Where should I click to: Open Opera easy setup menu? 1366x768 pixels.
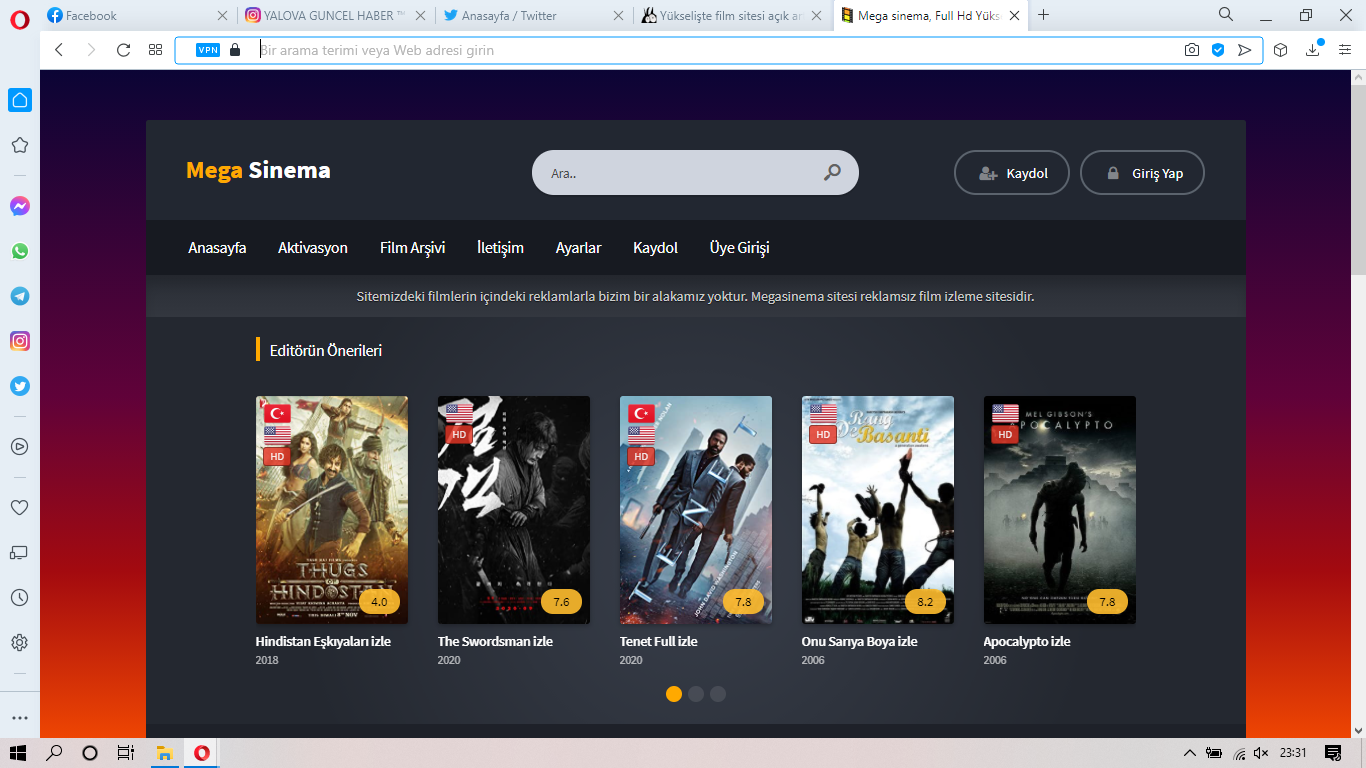click(x=1345, y=50)
